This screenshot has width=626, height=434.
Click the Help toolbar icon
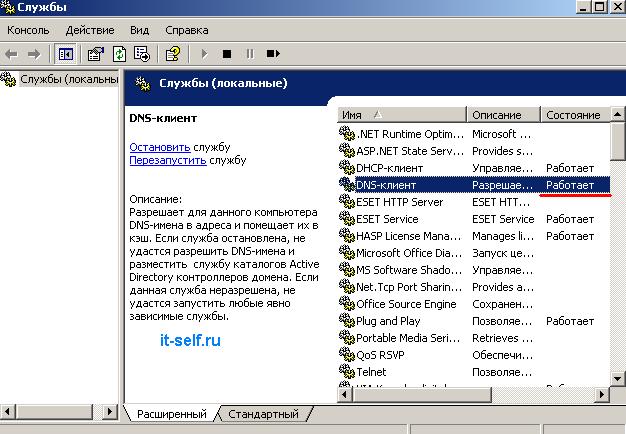(173, 54)
